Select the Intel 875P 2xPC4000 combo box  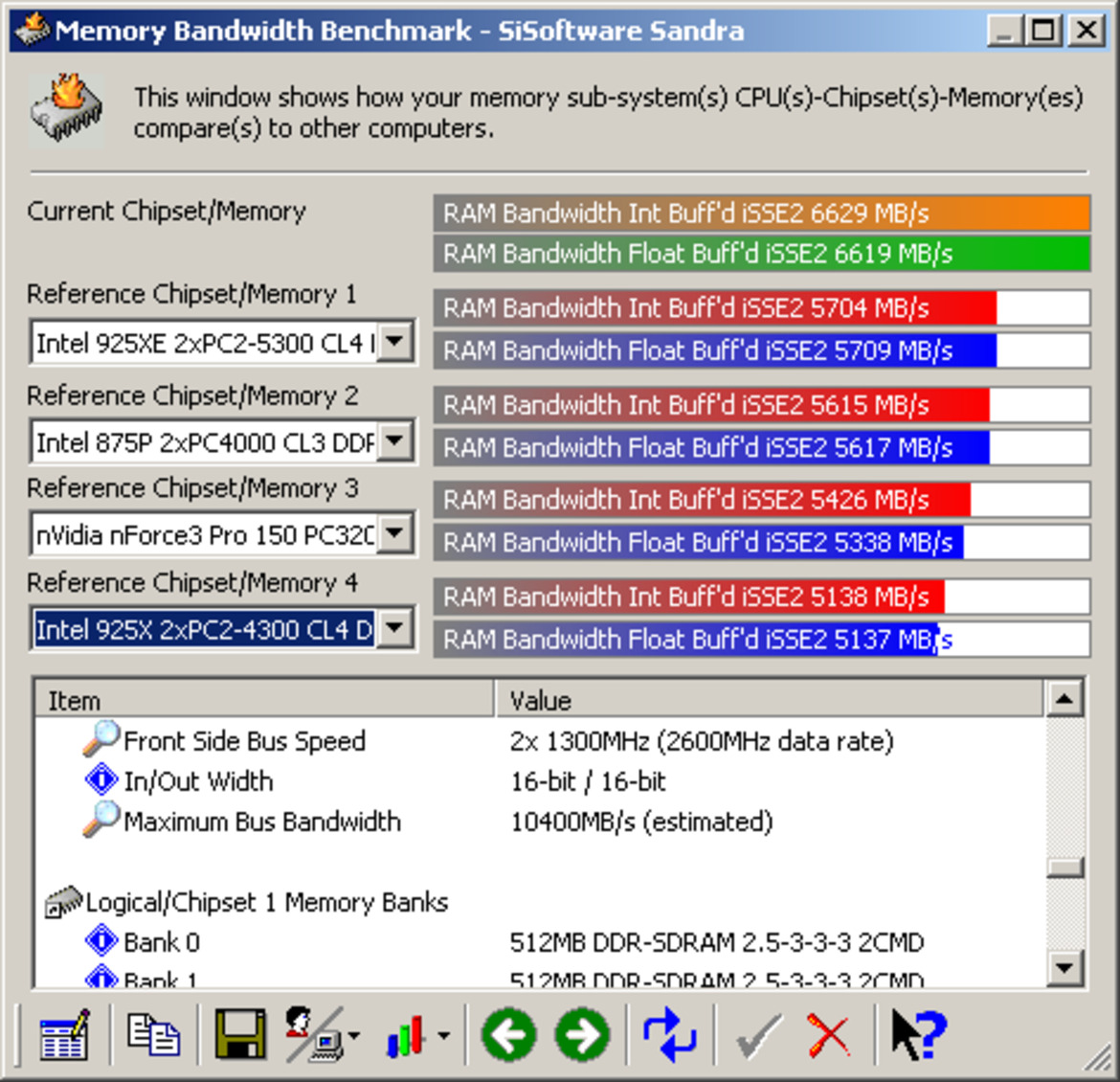[x=222, y=441]
